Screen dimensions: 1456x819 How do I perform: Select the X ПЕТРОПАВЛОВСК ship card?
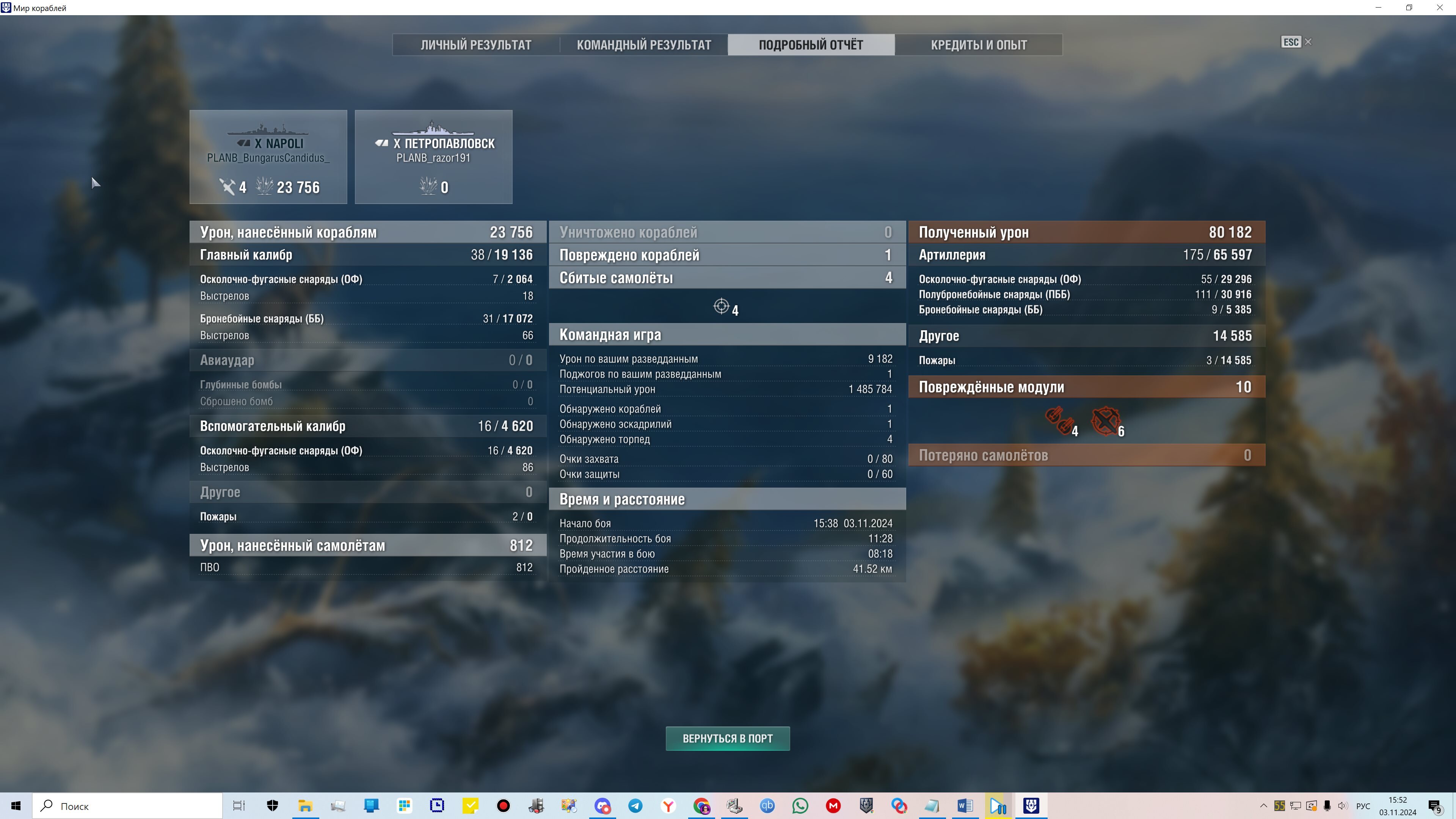433,157
